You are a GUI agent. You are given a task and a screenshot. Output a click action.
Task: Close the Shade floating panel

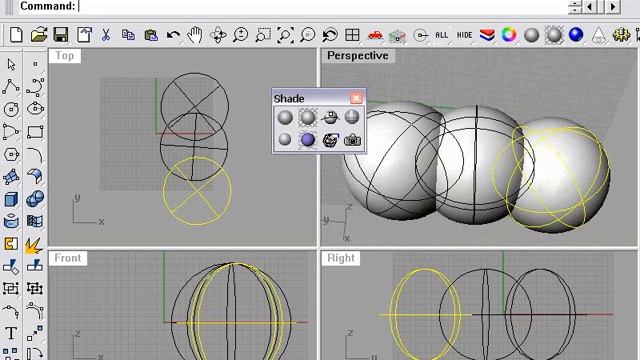coord(356,98)
